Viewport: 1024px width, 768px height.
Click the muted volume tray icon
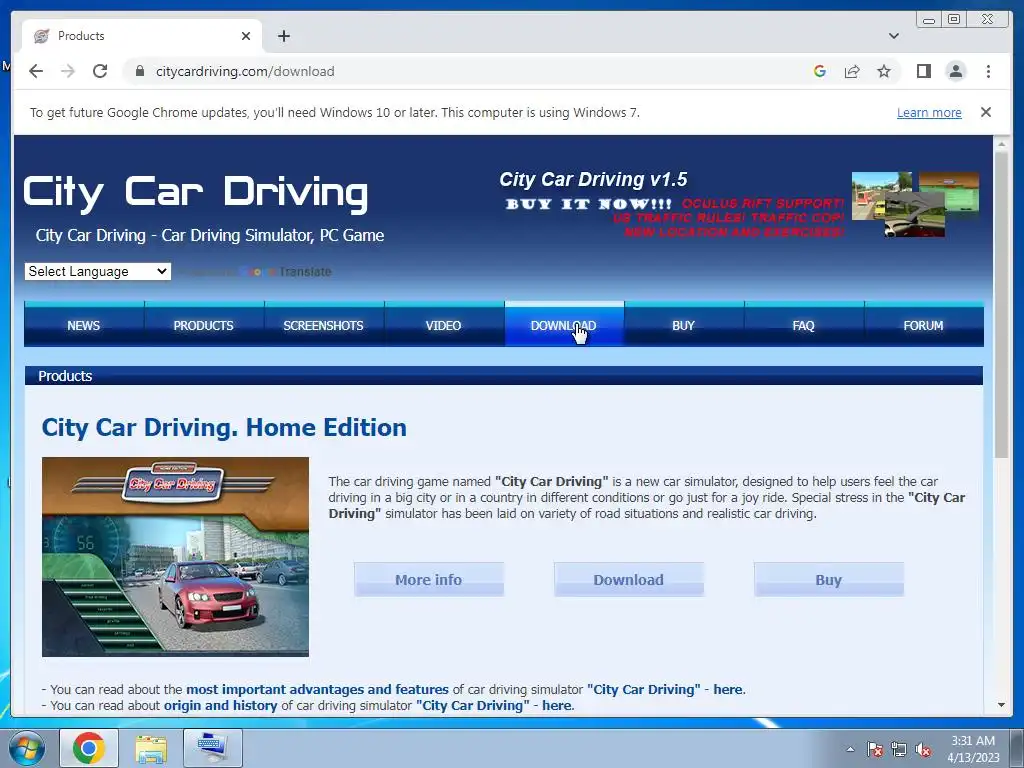923,749
